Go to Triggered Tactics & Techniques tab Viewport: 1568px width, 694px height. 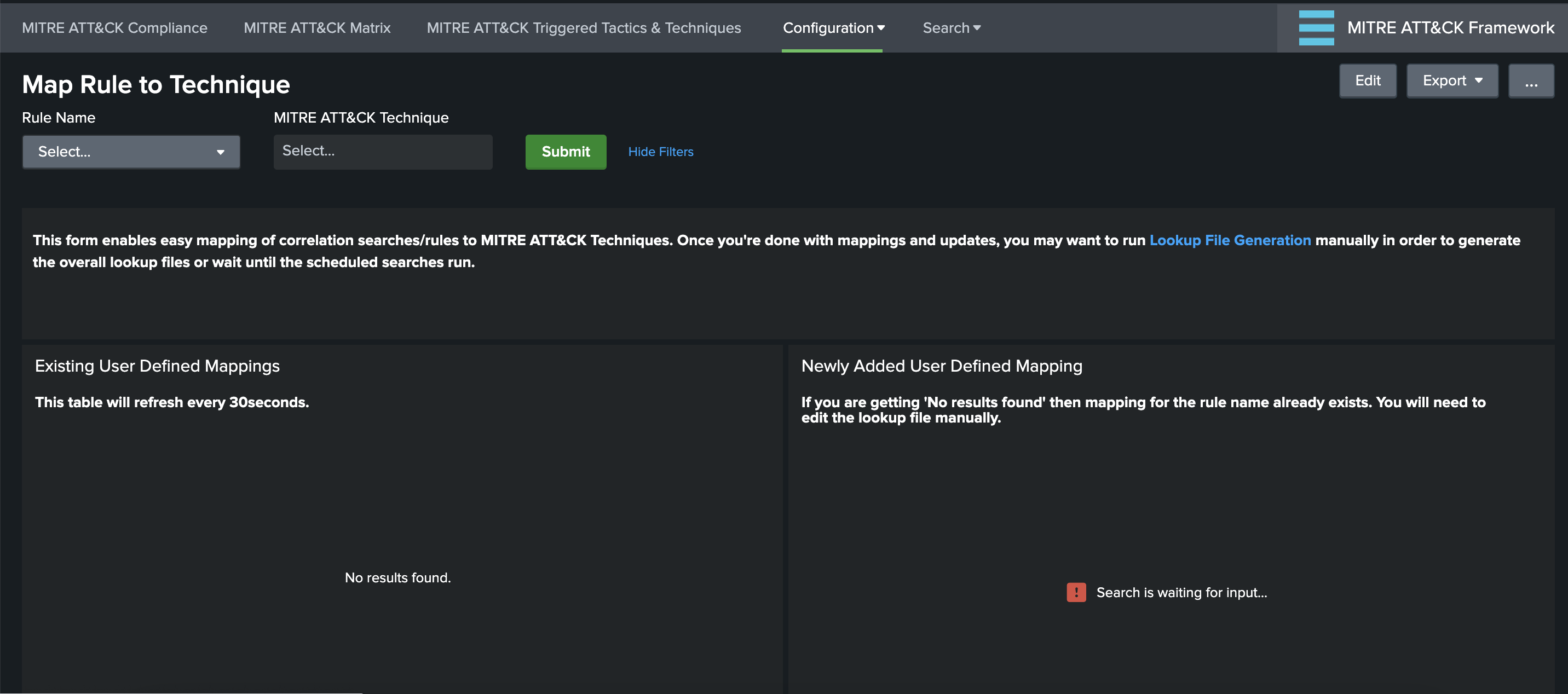(x=583, y=28)
